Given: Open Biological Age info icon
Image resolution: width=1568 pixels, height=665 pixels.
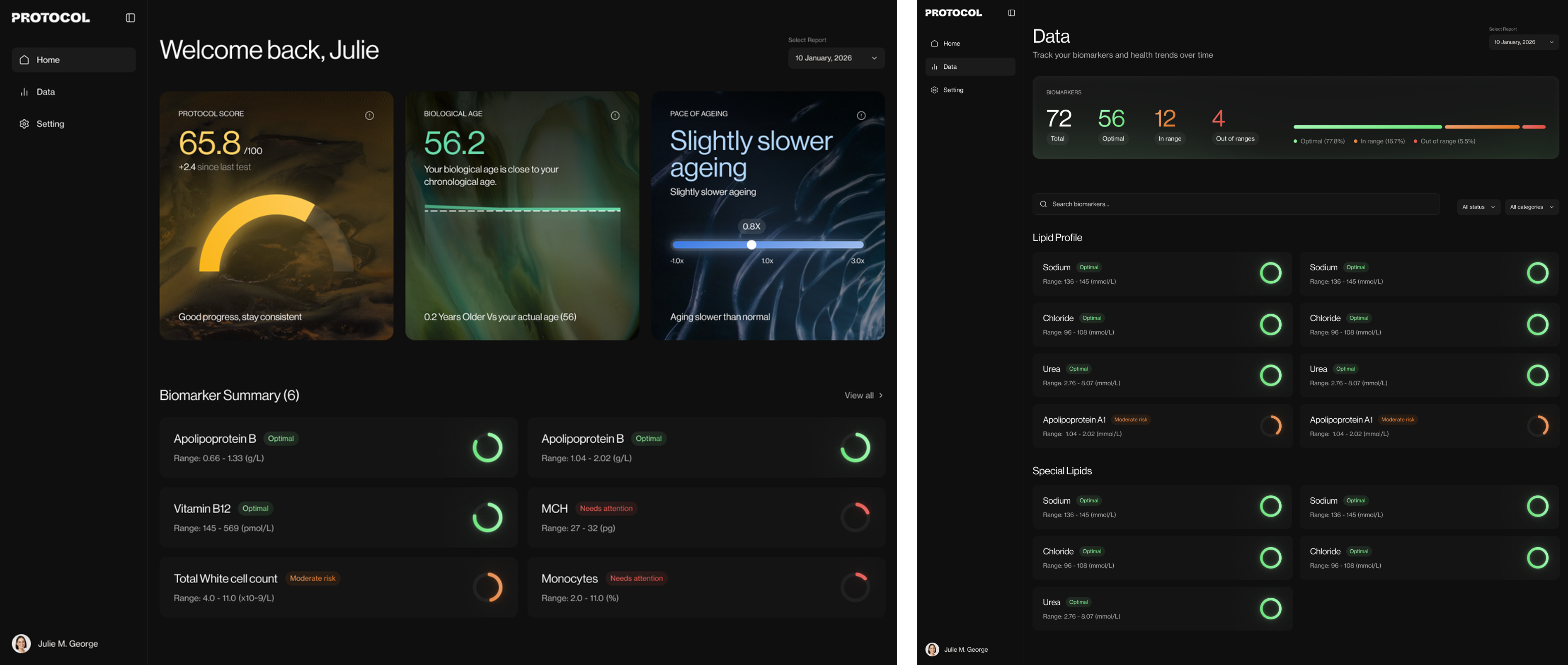Looking at the screenshot, I should [x=616, y=116].
